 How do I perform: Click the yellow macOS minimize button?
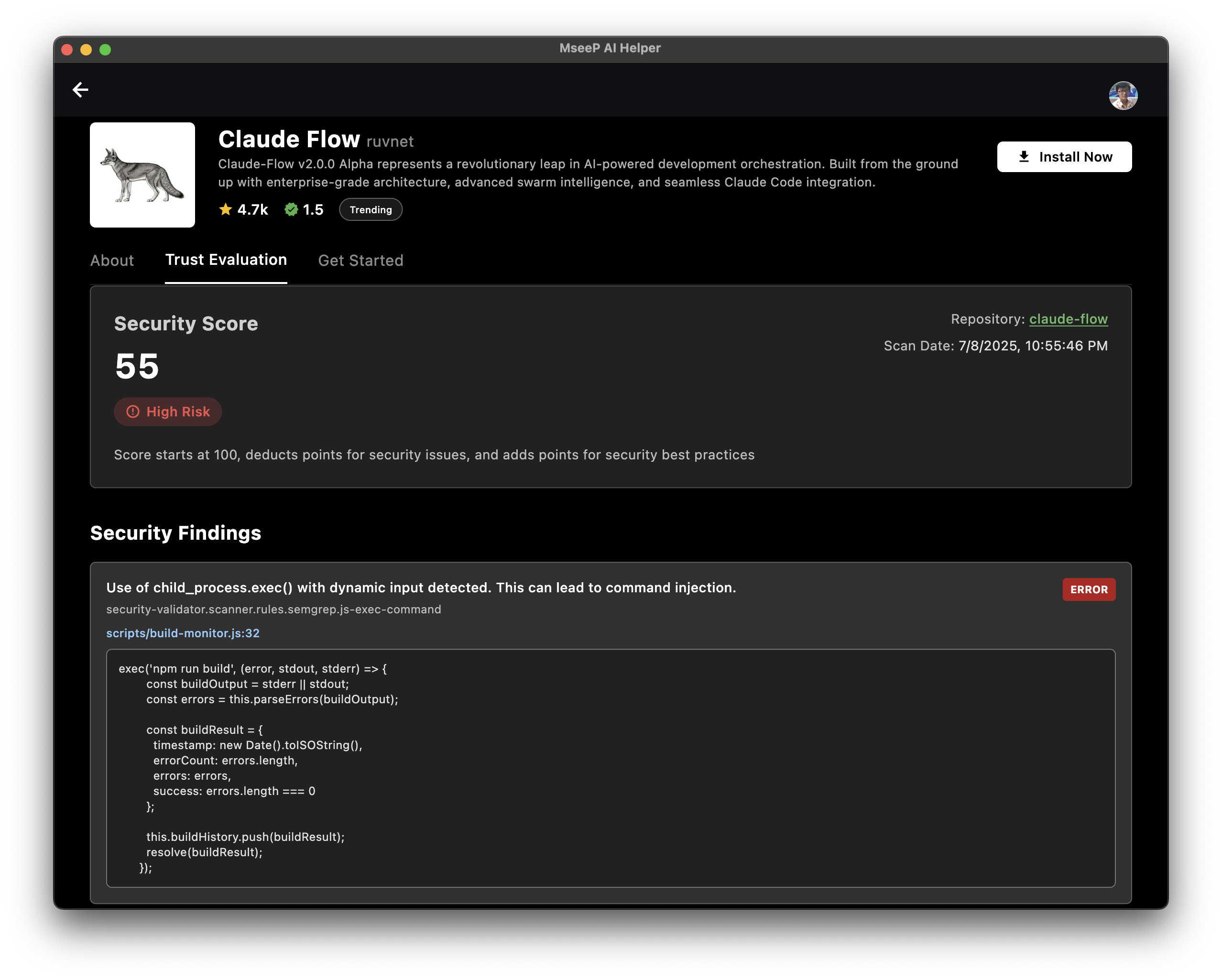coord(86,49)
